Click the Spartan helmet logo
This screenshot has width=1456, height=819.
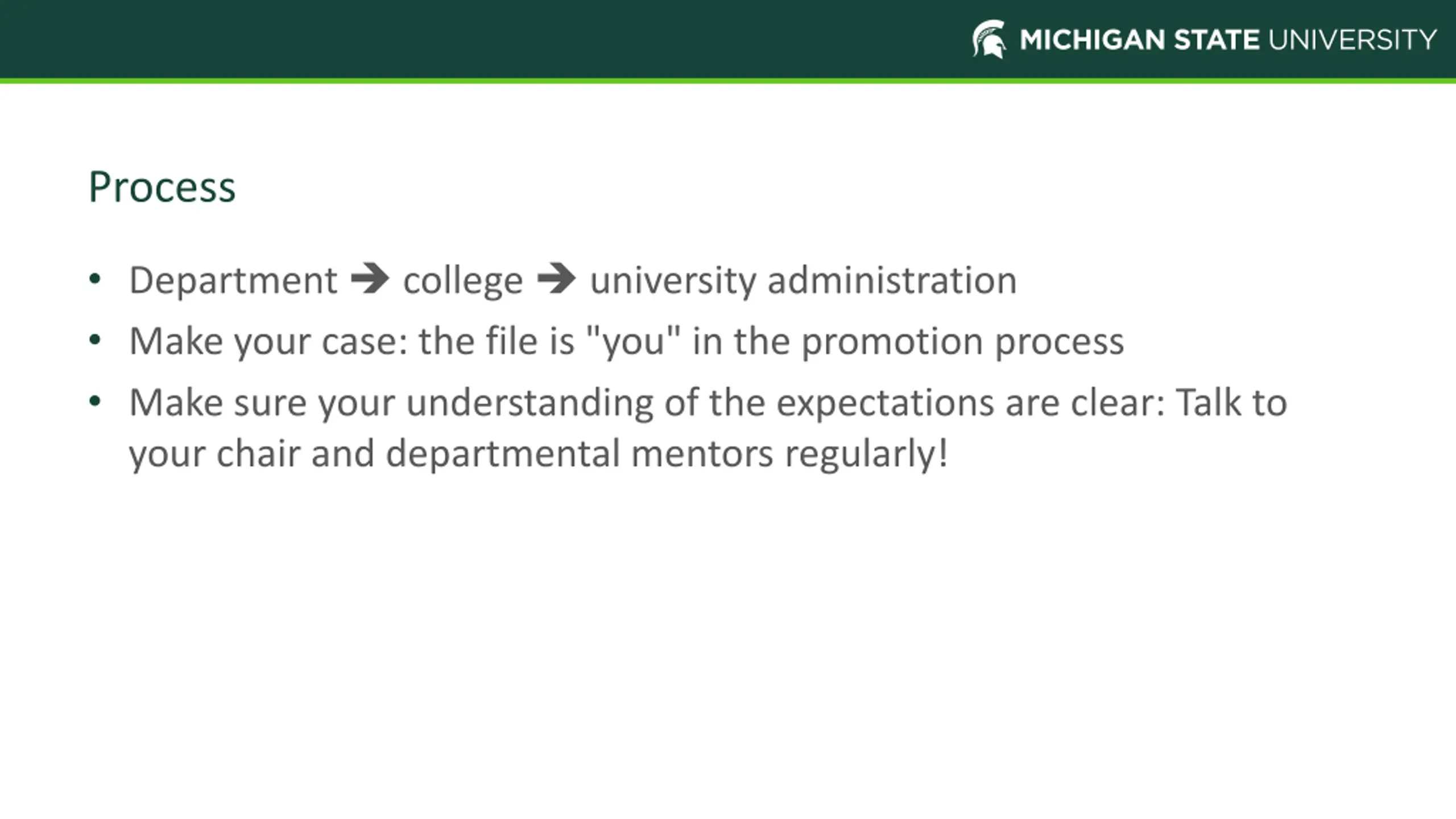tap(989, 39)
